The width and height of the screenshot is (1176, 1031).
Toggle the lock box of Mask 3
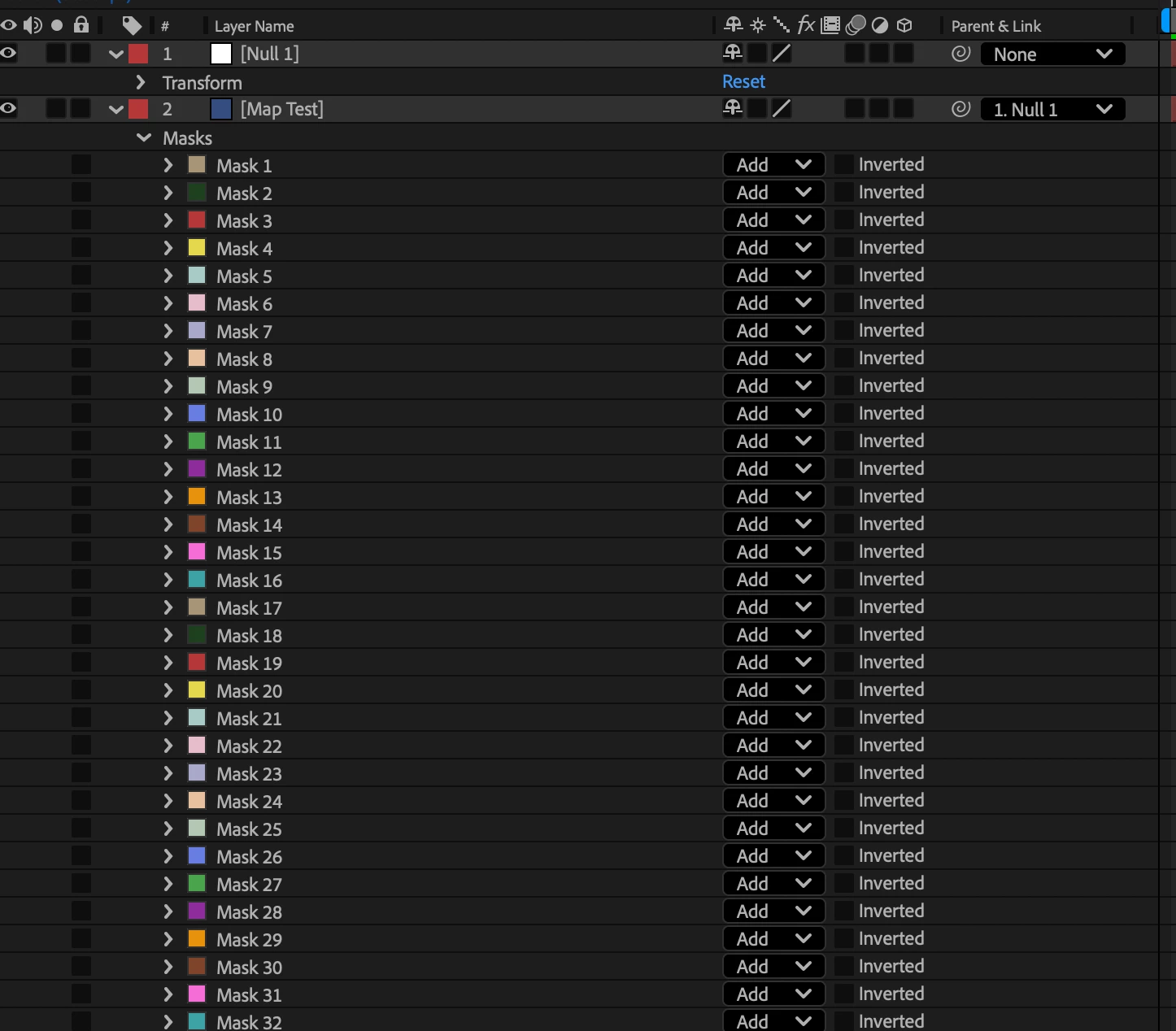click(x=81, y=220)
